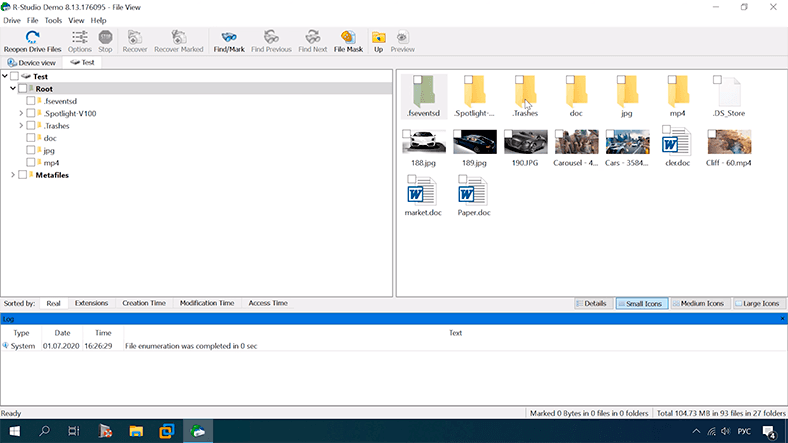The image size is (788, 443).
Task: Mark the Metafiles checkbox in tree
Action: click(23, 175)
